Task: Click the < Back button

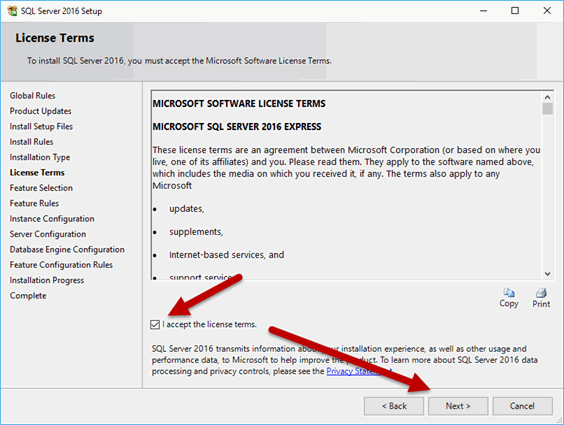Action: coord(394,406)
